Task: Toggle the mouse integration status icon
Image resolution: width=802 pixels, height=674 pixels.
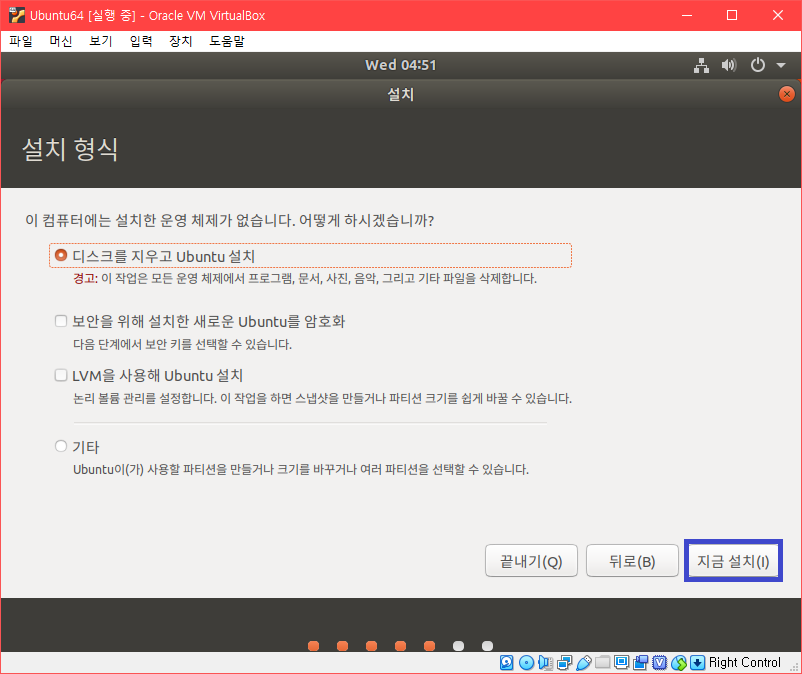Action: click(x=679, y=662)
